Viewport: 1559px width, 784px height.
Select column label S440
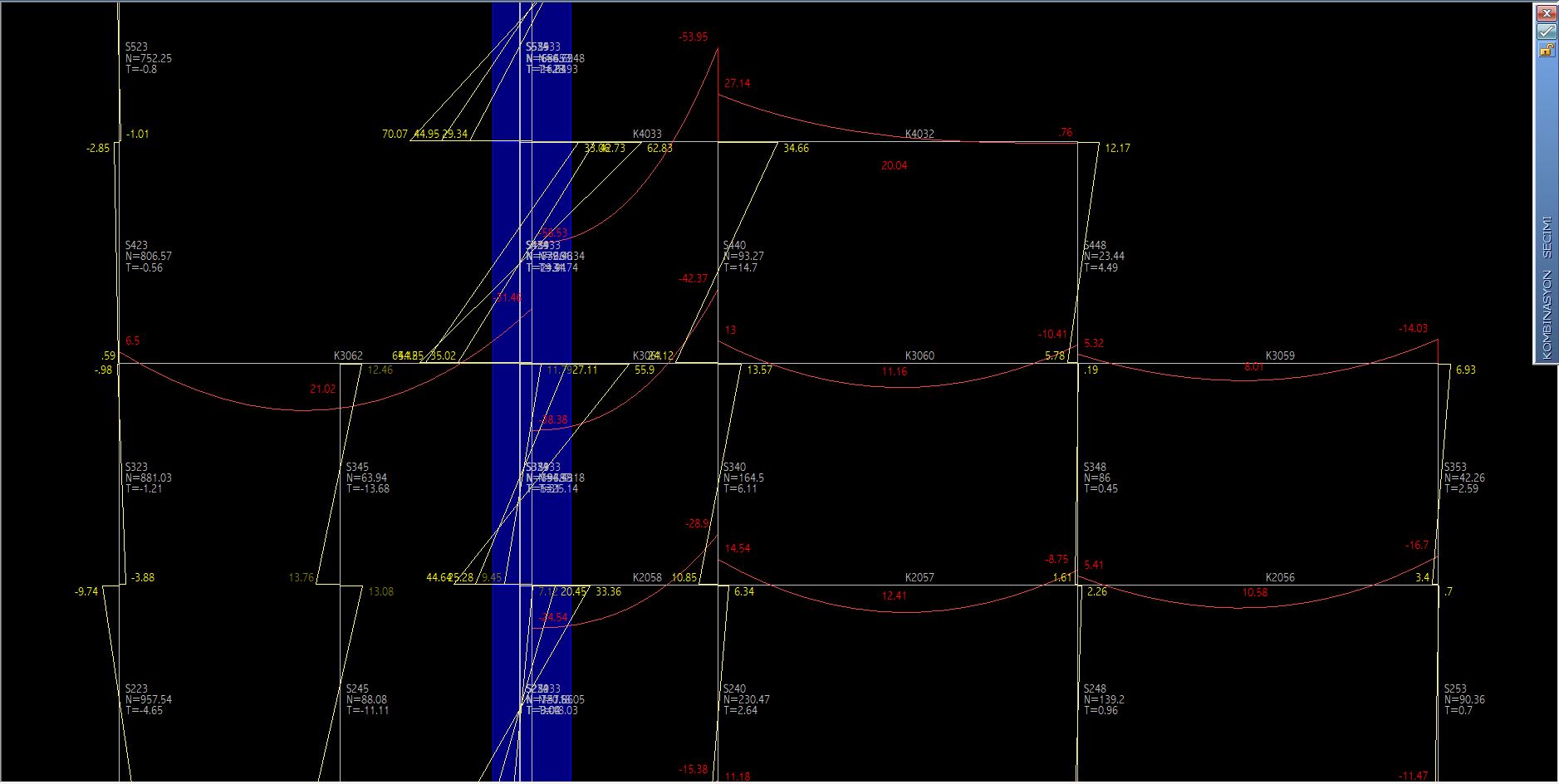(x=734, y=245)
